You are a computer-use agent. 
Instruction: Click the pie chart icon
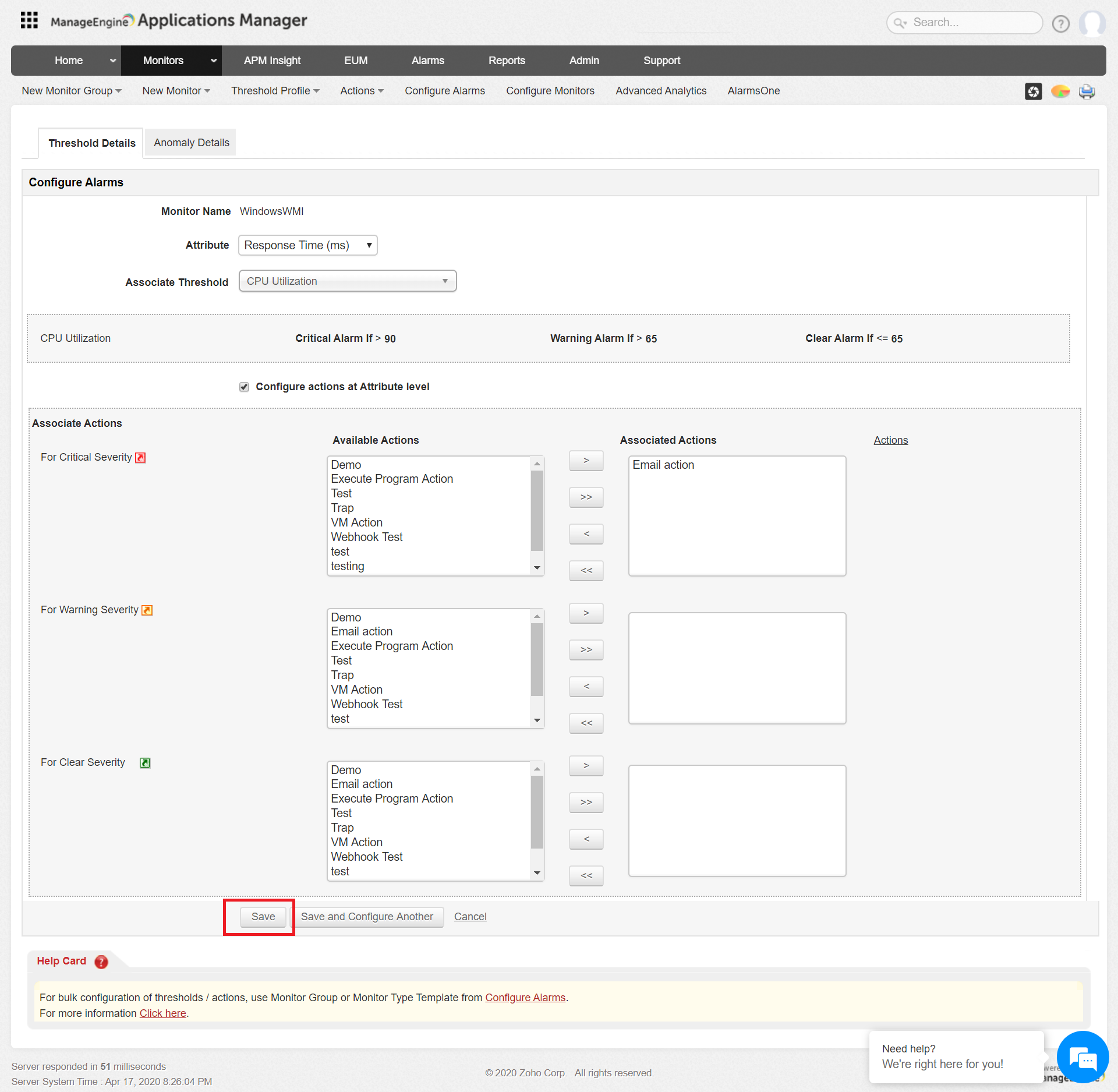coord(1060,91)
